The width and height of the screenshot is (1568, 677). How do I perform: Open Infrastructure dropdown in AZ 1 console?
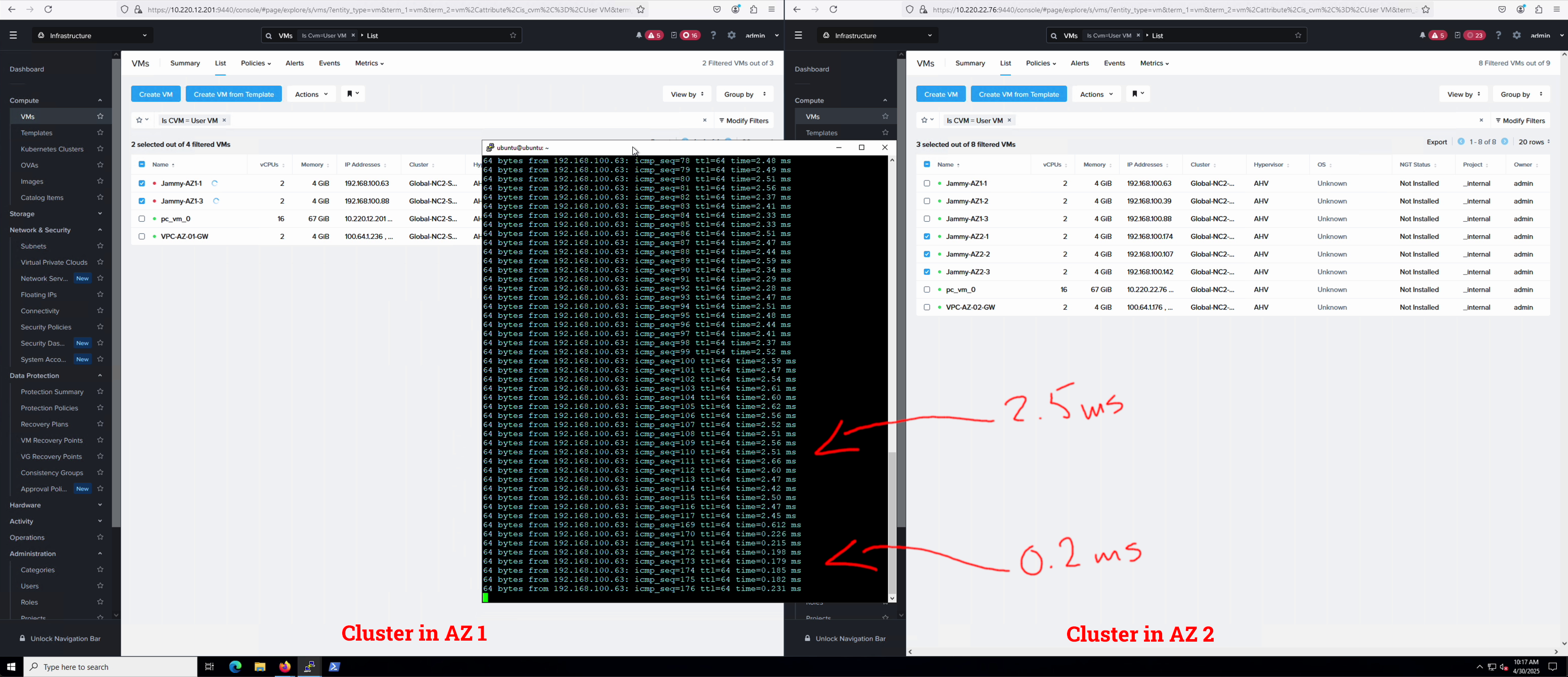[93, 35]
